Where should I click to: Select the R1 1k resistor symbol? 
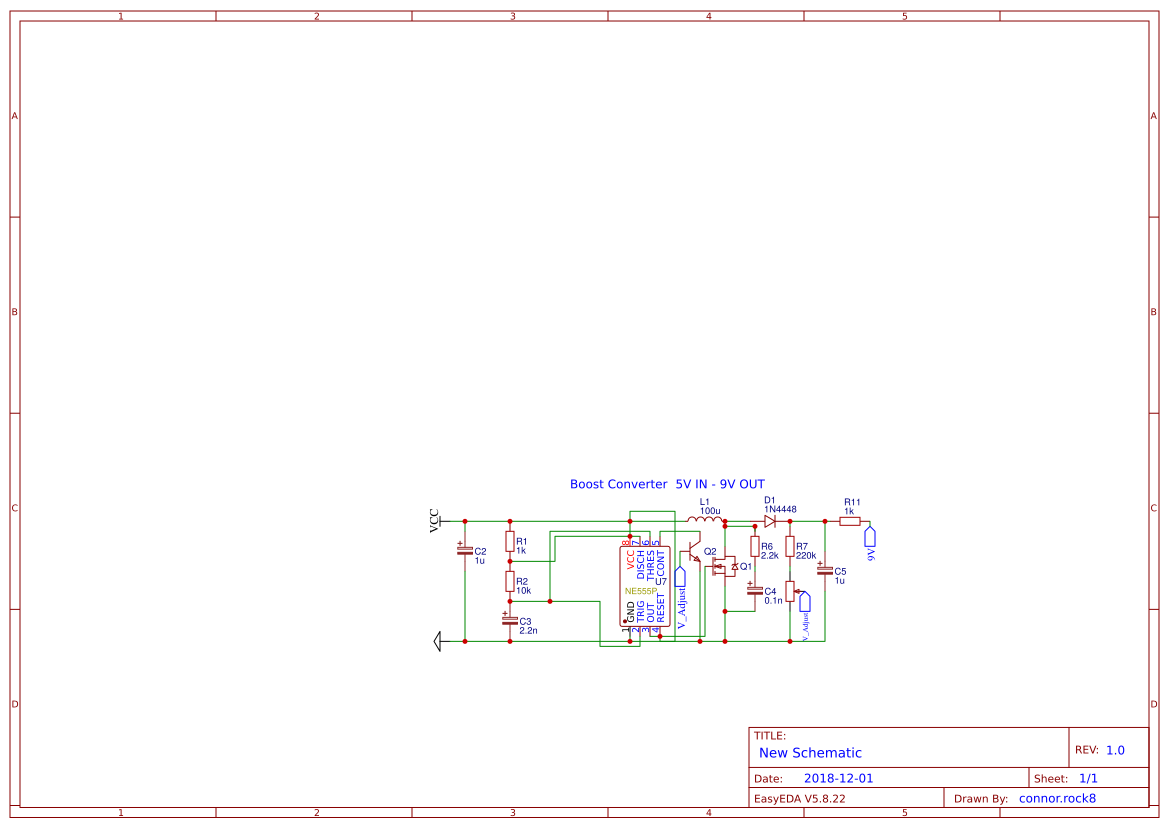coord(510,542)
